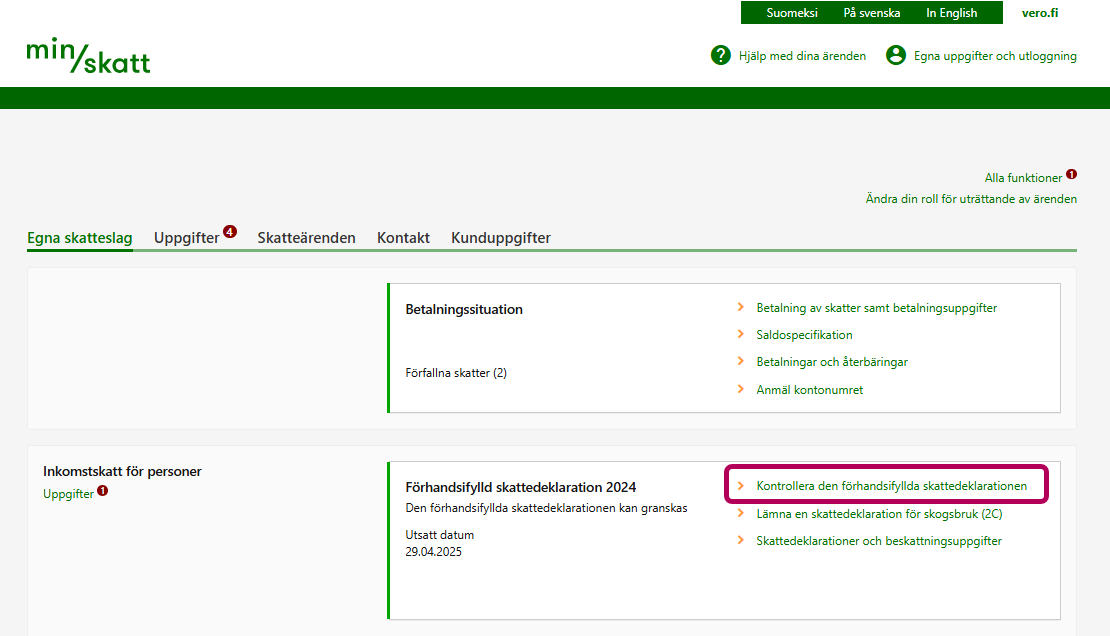Click the notification badge on Uppgifter tab
1110x636 pixels.
pyautogui.click(x=230, y=232)
